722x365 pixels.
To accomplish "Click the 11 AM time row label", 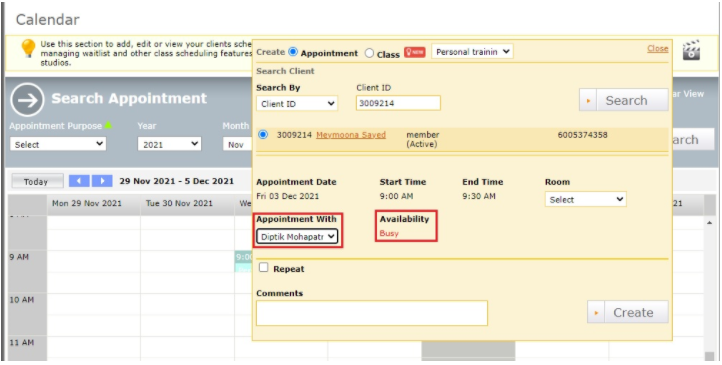I will (21, 342).
